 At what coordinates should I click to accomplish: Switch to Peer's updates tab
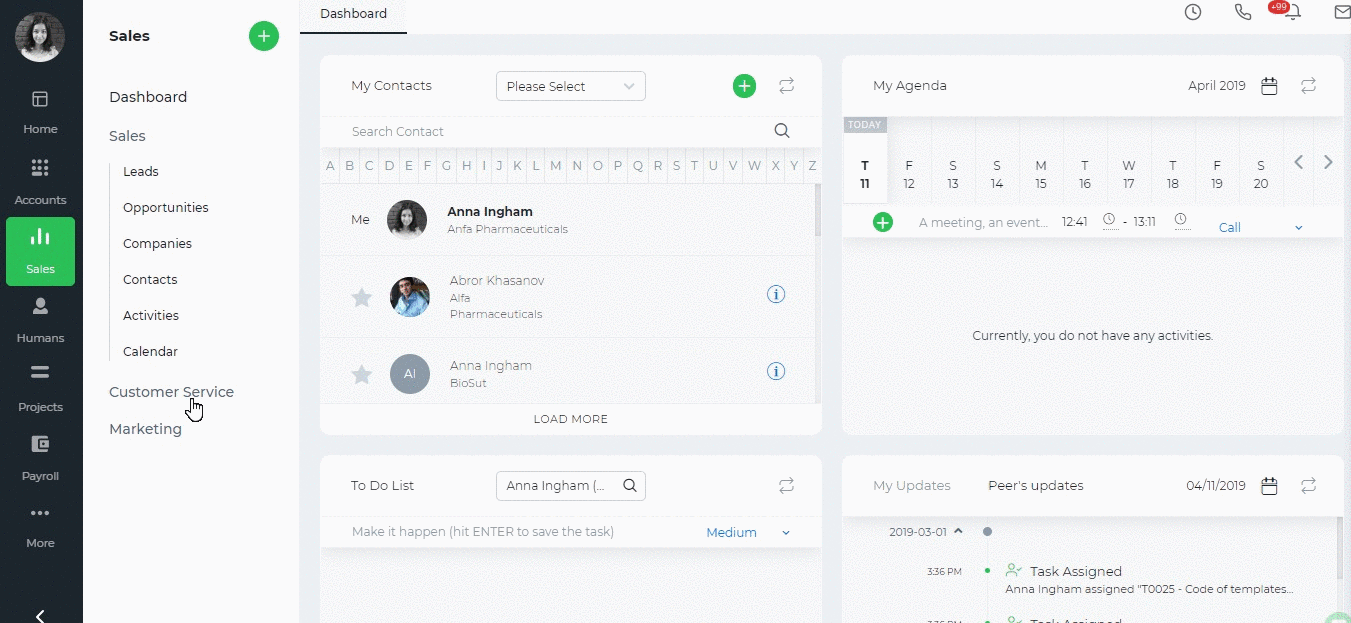tap(1036, 486)
